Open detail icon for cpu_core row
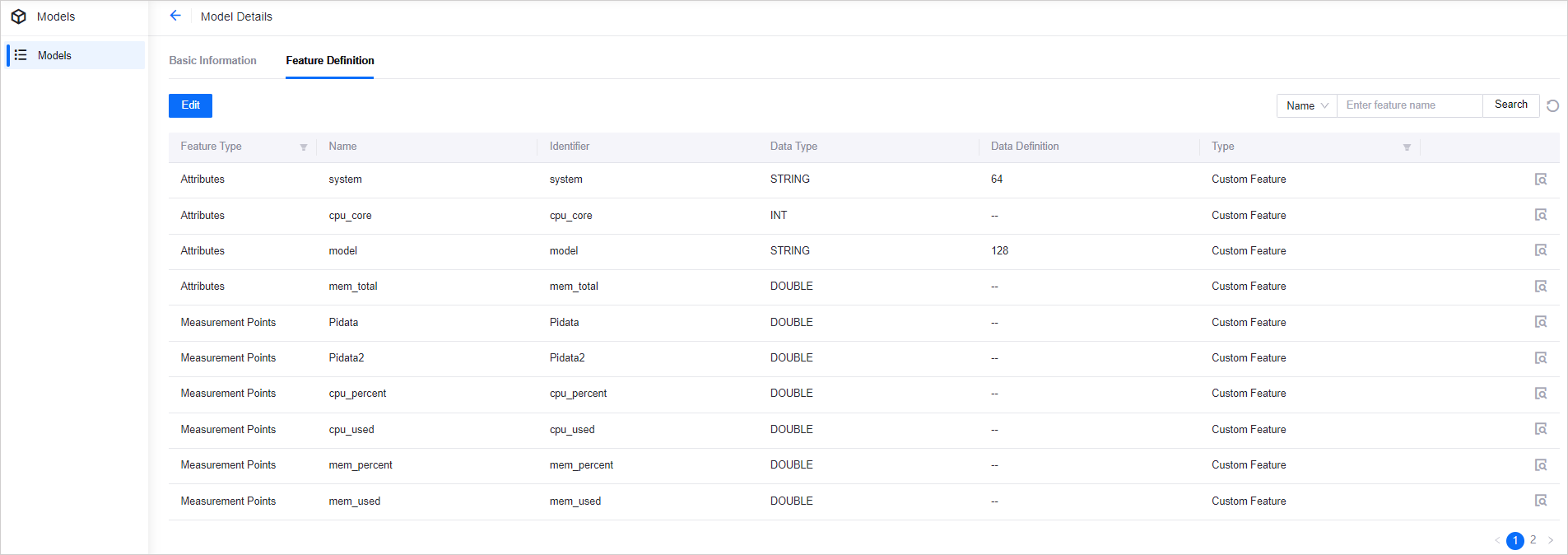 click(x=1540, y=215)
